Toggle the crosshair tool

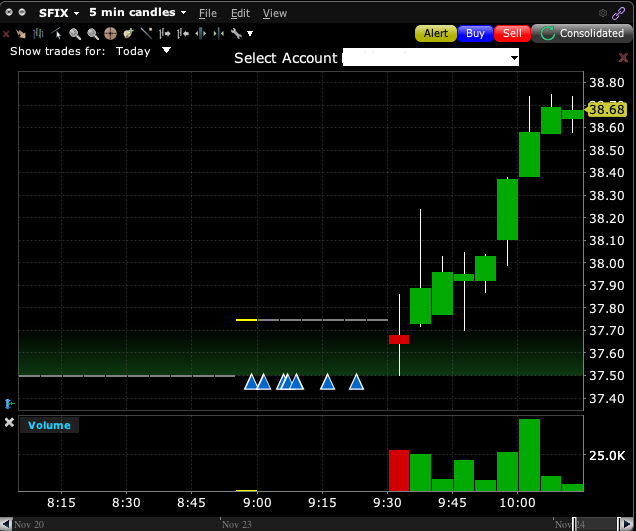pos(110,34)
